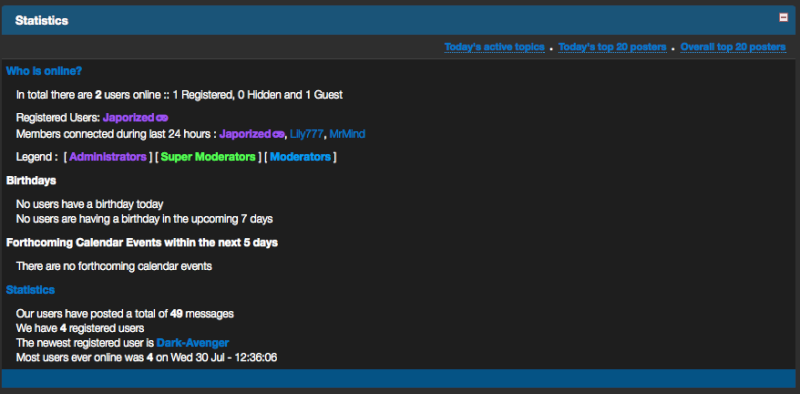
Task: Open the Administrators group in legend
Action: (x=108, y=157)
